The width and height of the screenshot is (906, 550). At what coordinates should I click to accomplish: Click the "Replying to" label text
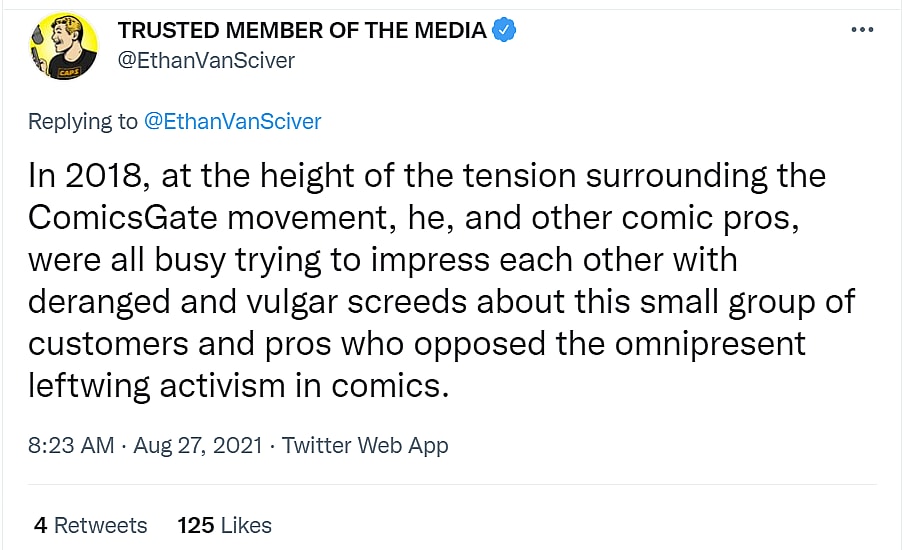pyautogui.click(x=83, y=122)
